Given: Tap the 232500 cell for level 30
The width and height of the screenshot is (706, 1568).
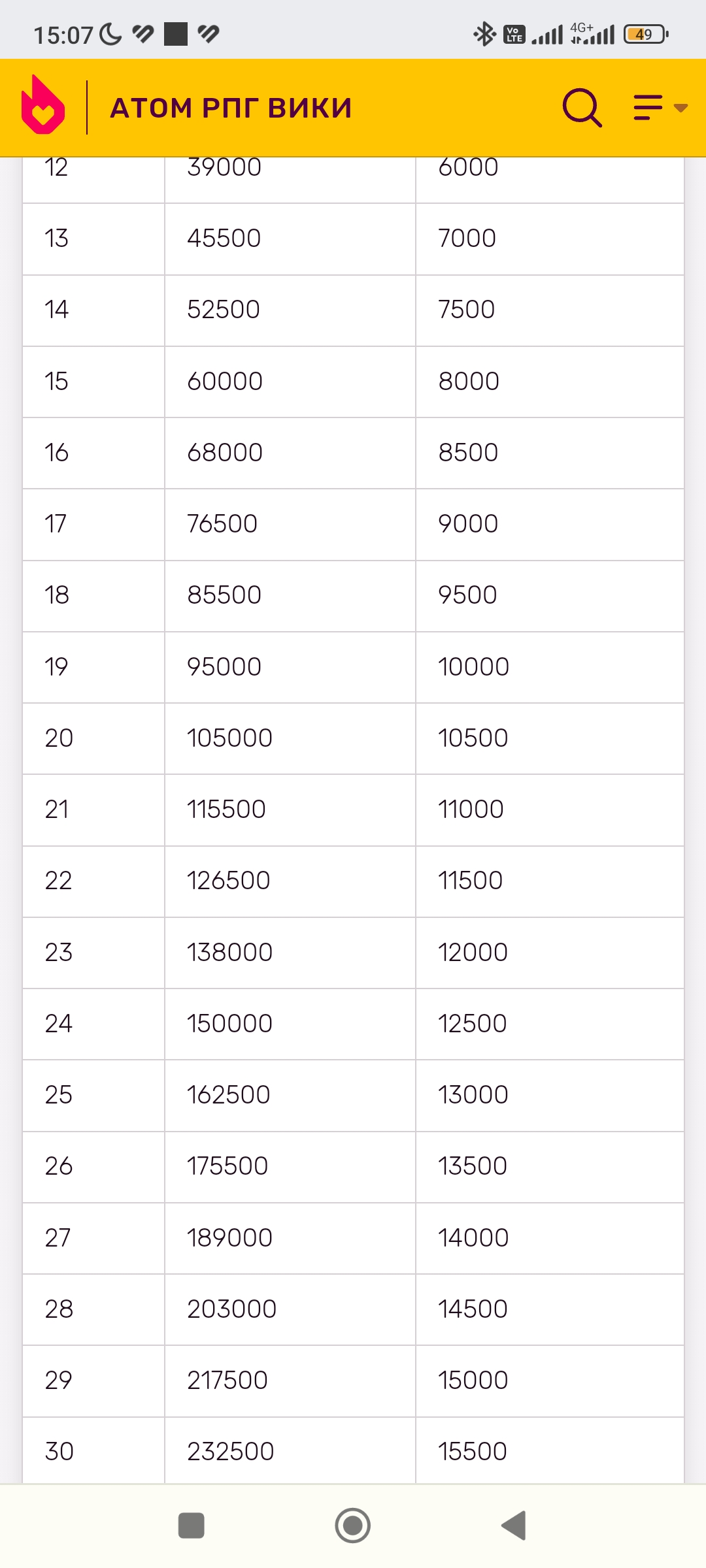Looking at the screenshot, I should tap(230, 1452).
